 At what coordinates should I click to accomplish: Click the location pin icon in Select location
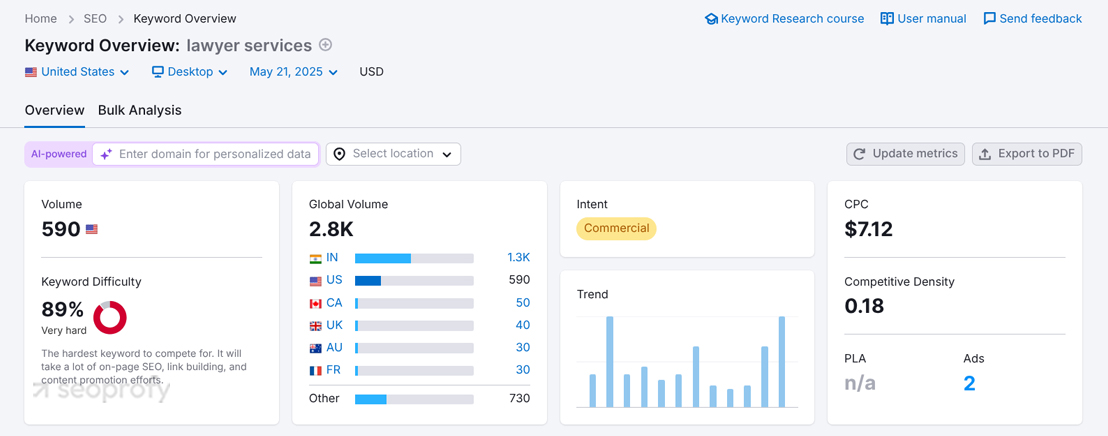pyautogui.click(x=339, y=154)
